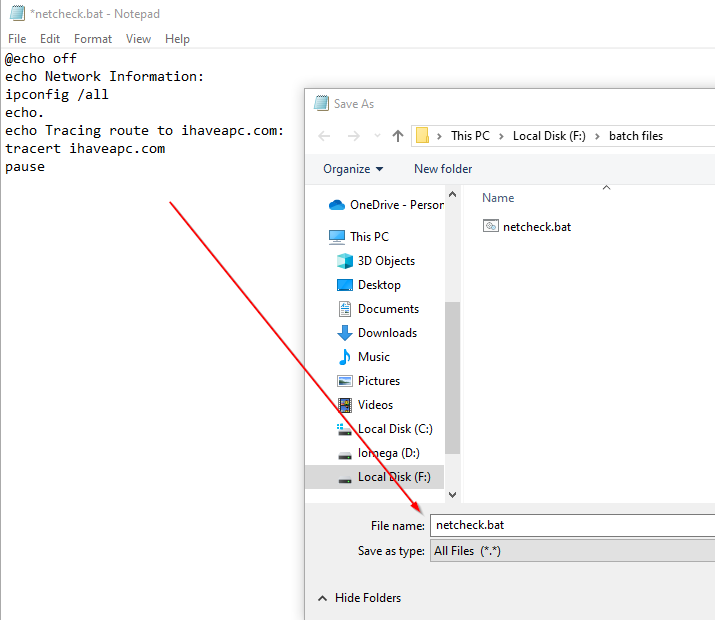Image resolution: width=715 pixels, height=620 pixels.
Task: Sort files by Name column header
Action: [x=498, y=198]
